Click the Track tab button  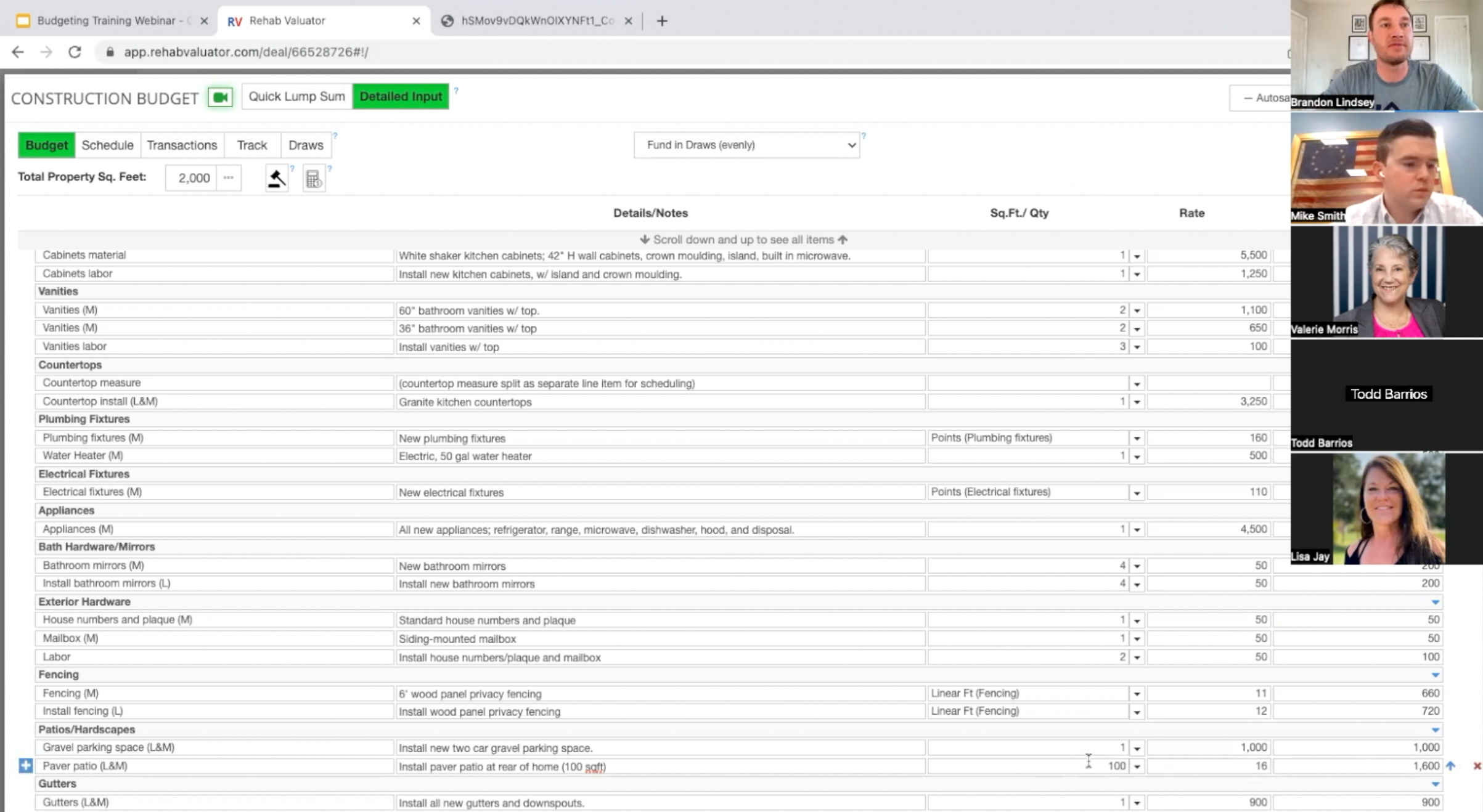[252, 145]
